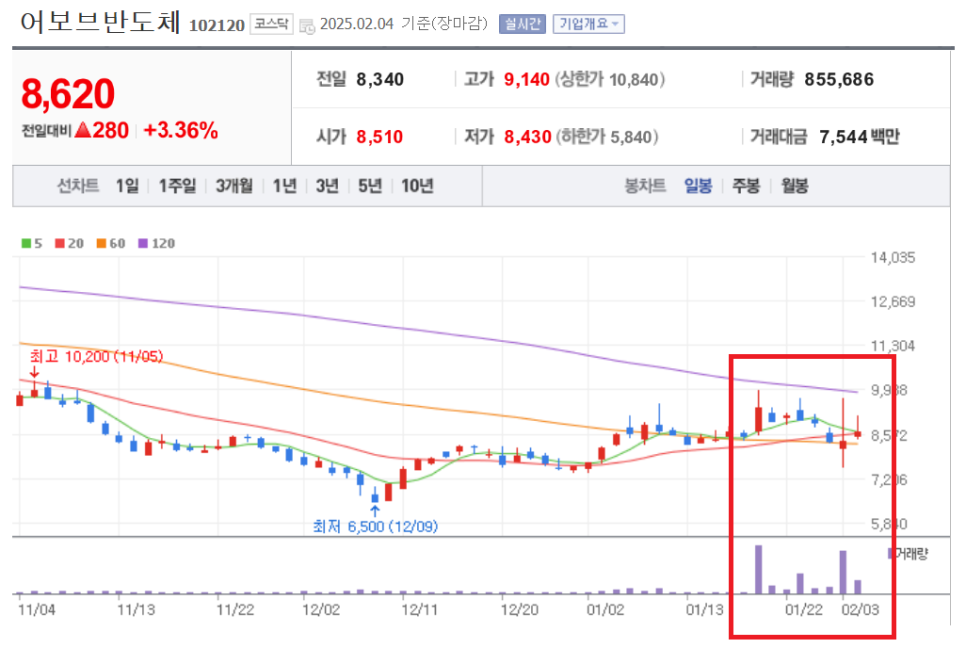The image size is (966, 648).
Task: Switch line chart to 3개월
Action: tap(234, 185)
